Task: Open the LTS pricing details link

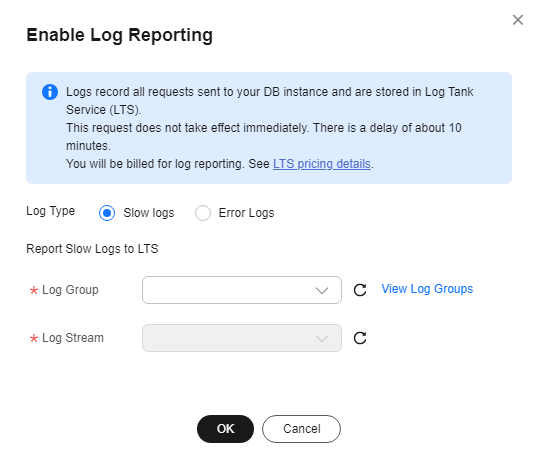Action: tap(322, 164)
